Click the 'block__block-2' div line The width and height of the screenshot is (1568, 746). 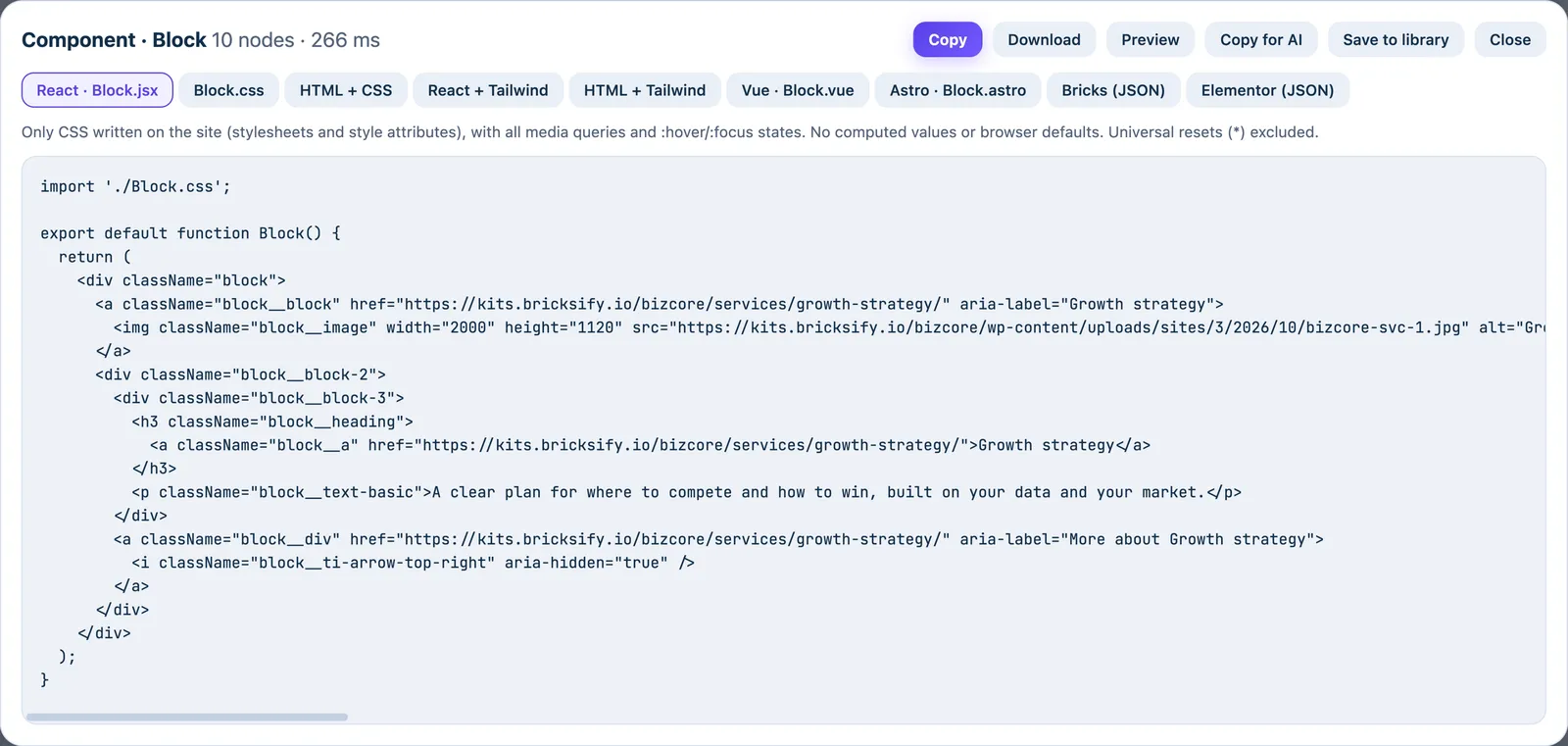pyautogui.click(x=240, y=374)
